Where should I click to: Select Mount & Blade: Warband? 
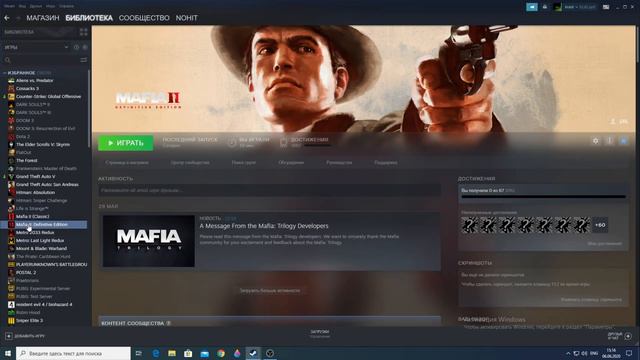click(x=41, y=249)
